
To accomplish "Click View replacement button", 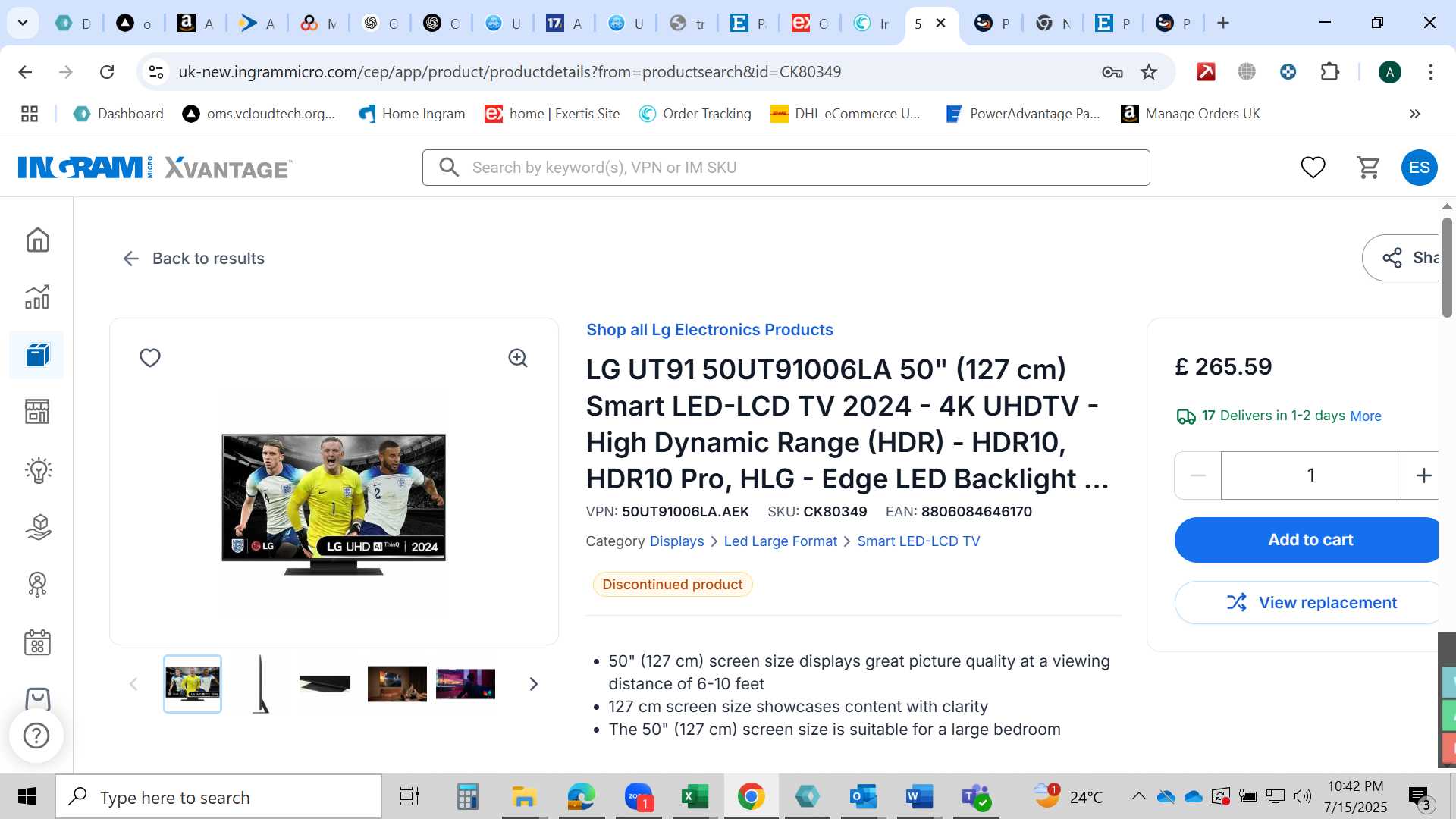I will pos(1307,603).
